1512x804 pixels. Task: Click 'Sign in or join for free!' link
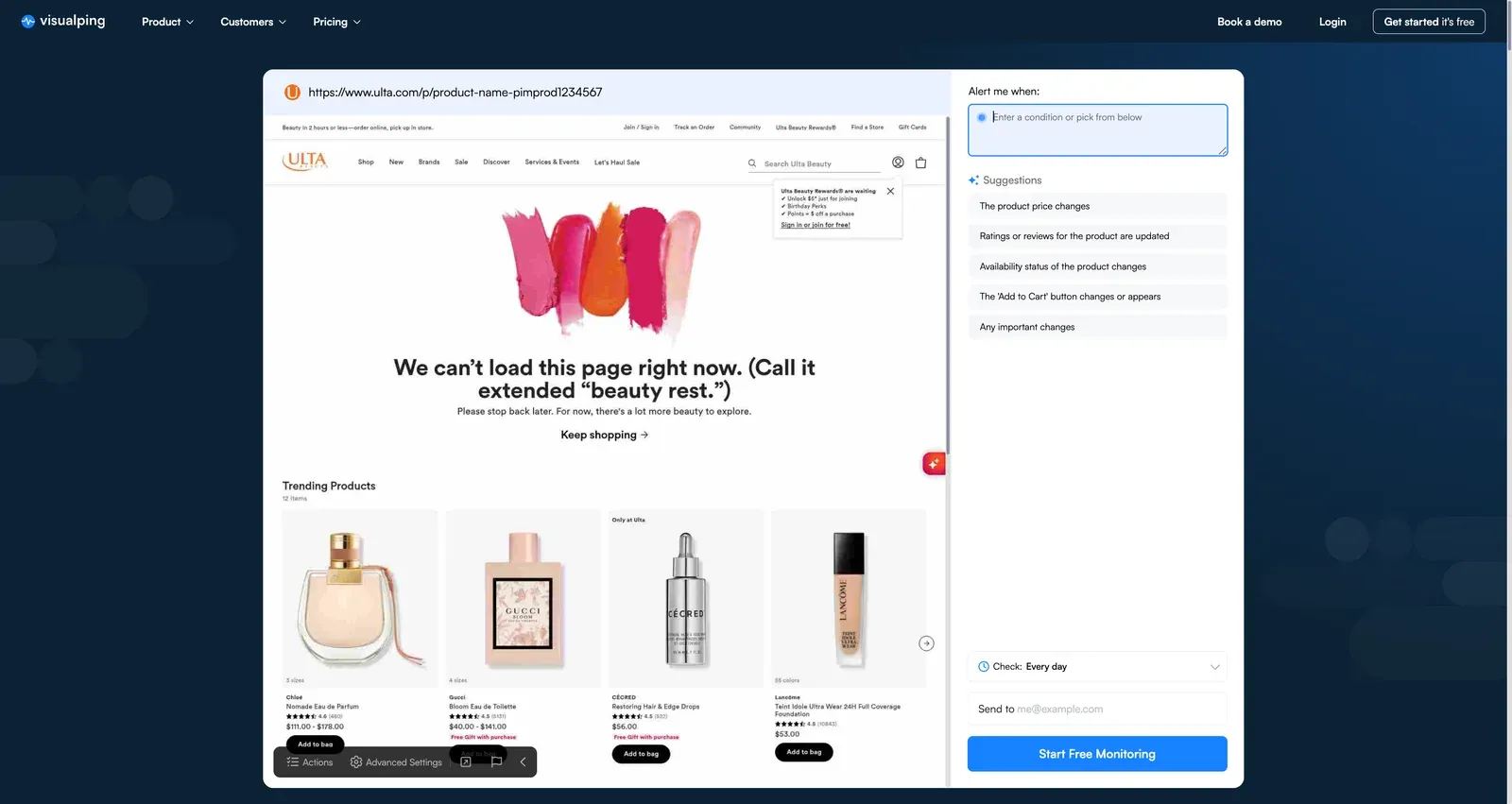coord(816,225)
